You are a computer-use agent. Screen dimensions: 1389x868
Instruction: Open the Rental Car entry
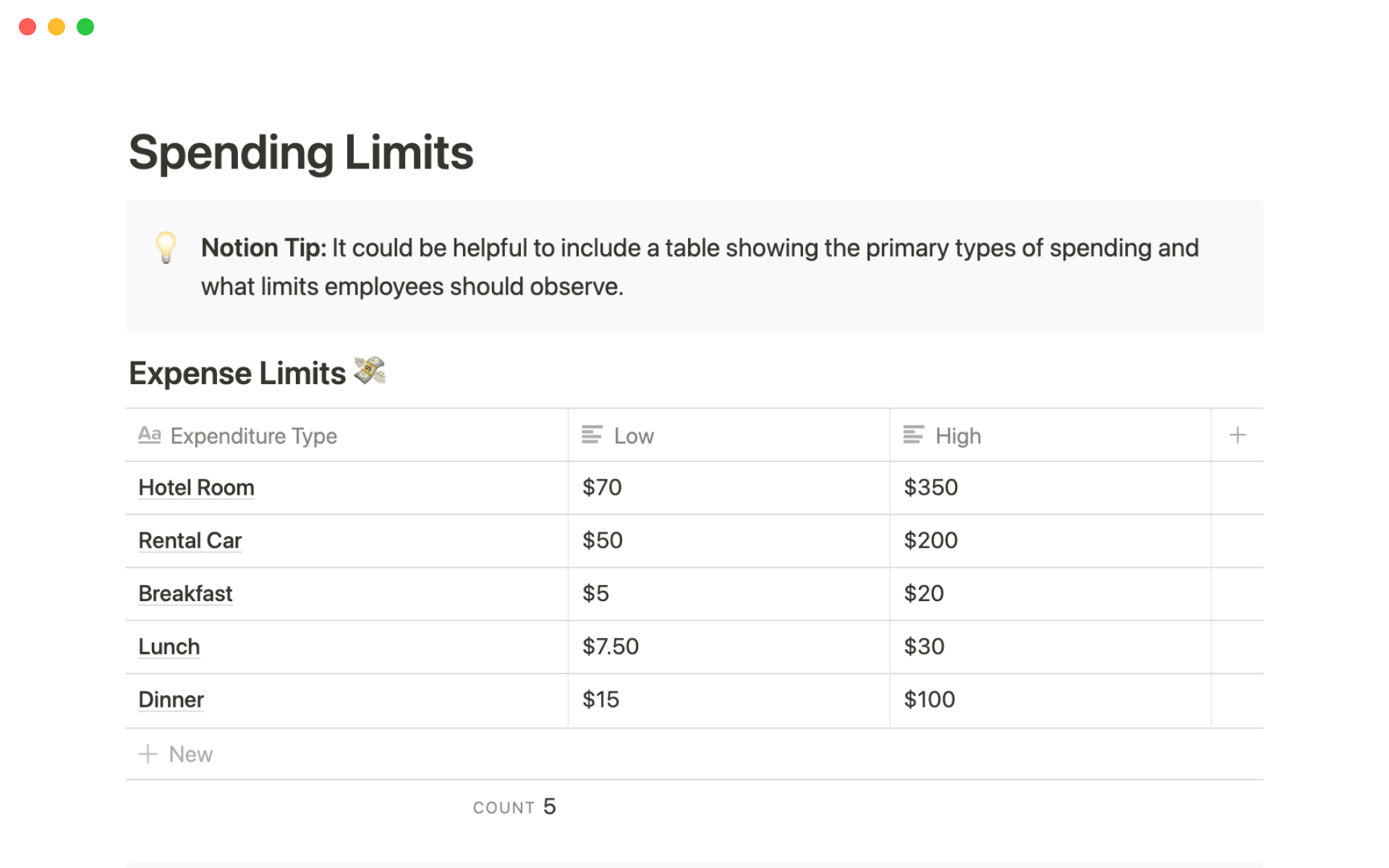[190, 540]
